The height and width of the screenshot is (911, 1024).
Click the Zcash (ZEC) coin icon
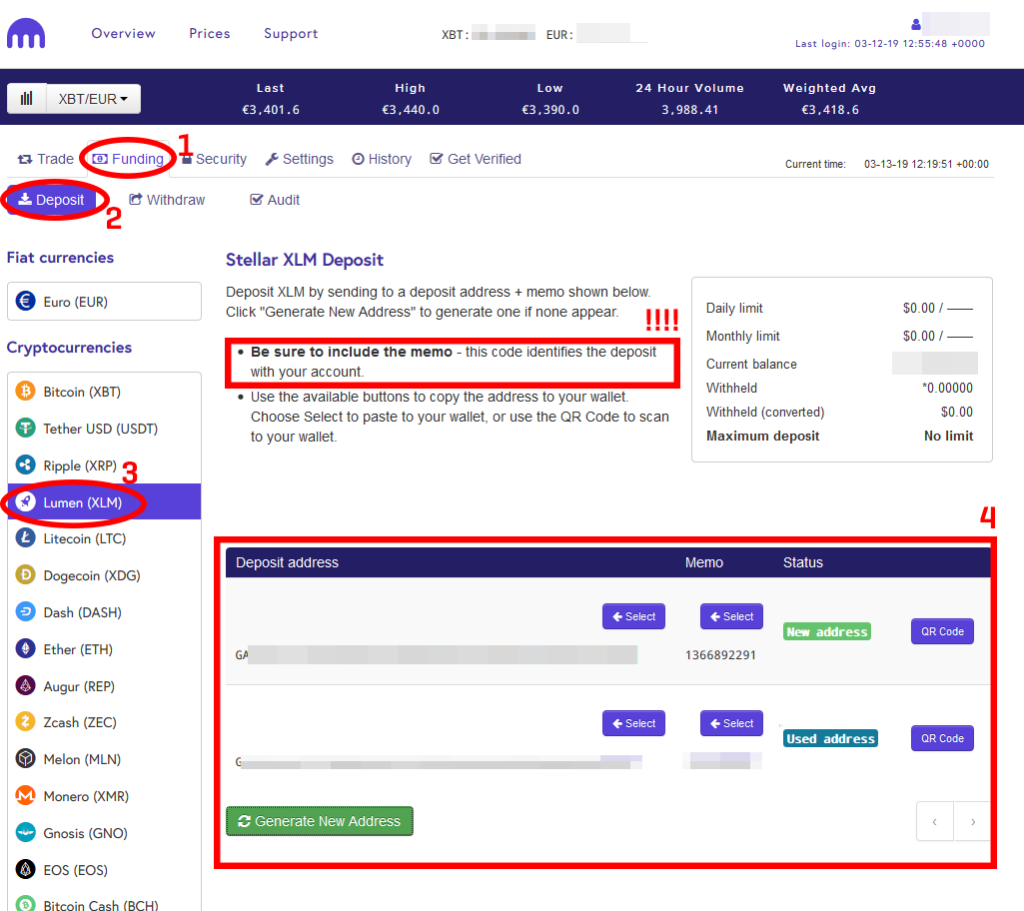pyautogui.click(x=25, y=722)
